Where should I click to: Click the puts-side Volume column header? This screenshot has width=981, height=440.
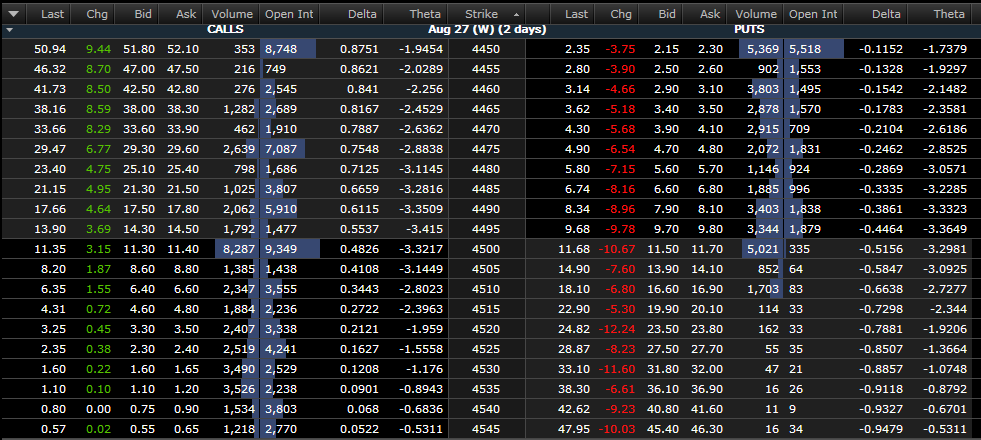755,14
